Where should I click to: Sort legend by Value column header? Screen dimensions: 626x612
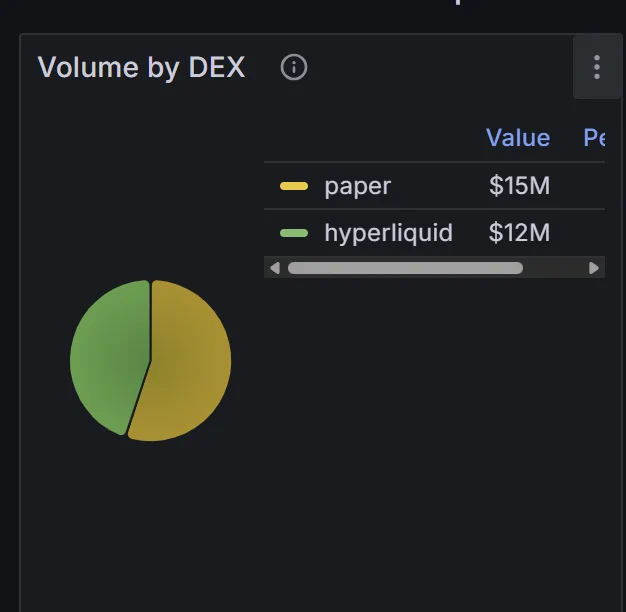518,138
